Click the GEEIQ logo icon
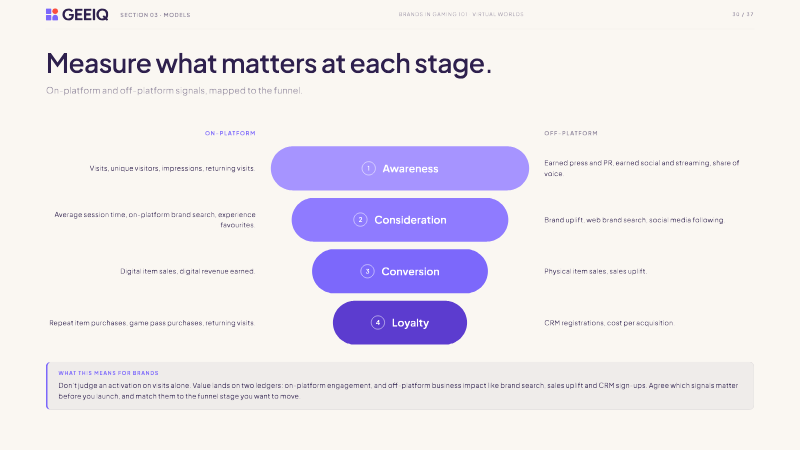The height and width of the screenshot is (450, 800). [52, 14]
